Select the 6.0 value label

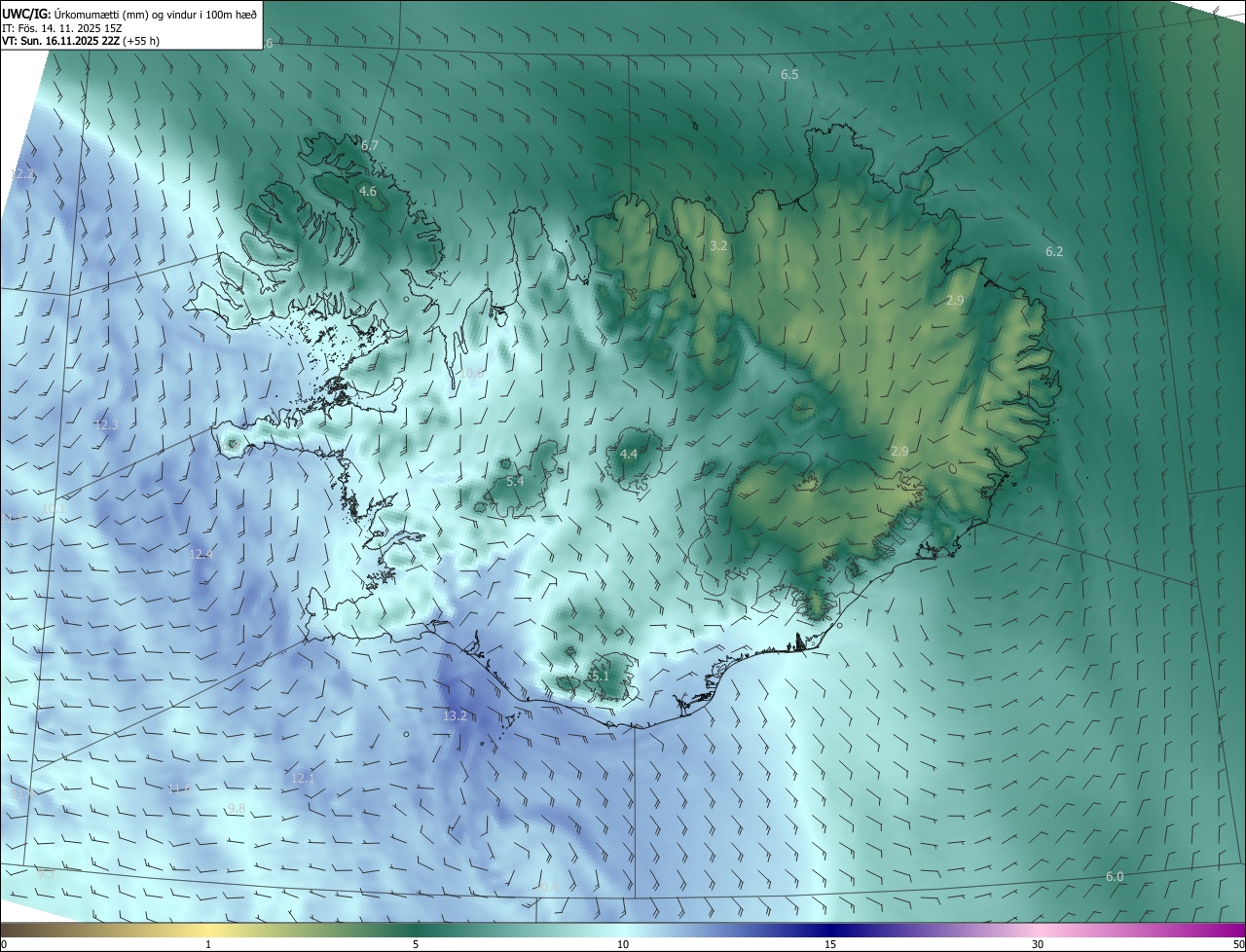click(1115, 876)
